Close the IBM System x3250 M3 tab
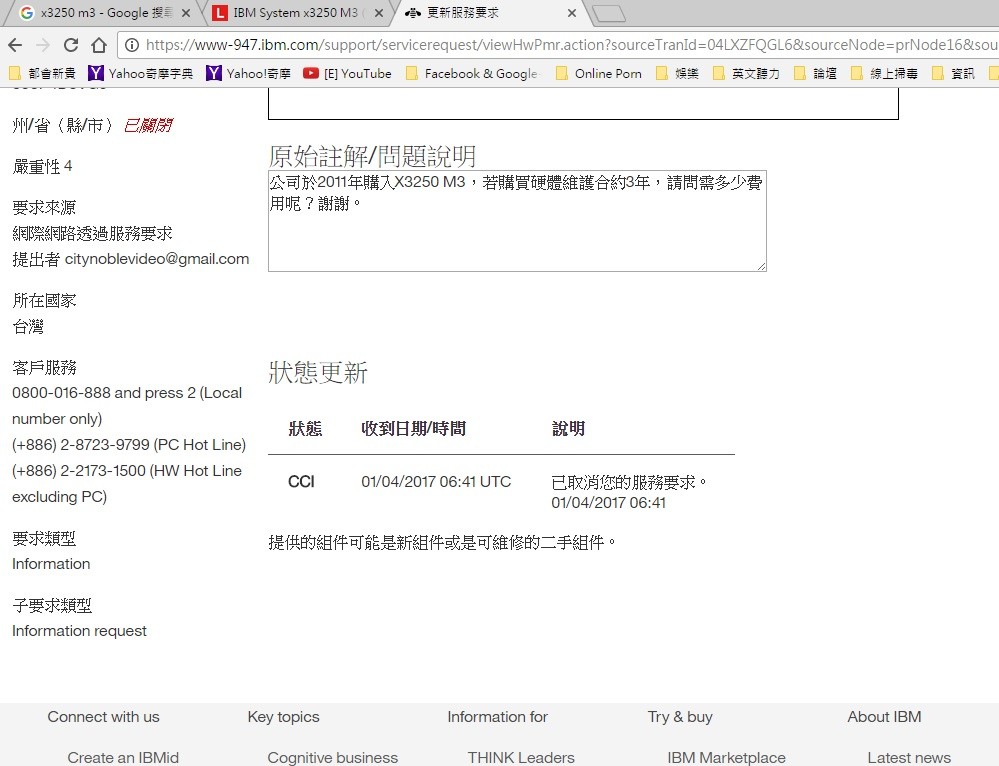 pyautogui.click(x=378, y=13)
